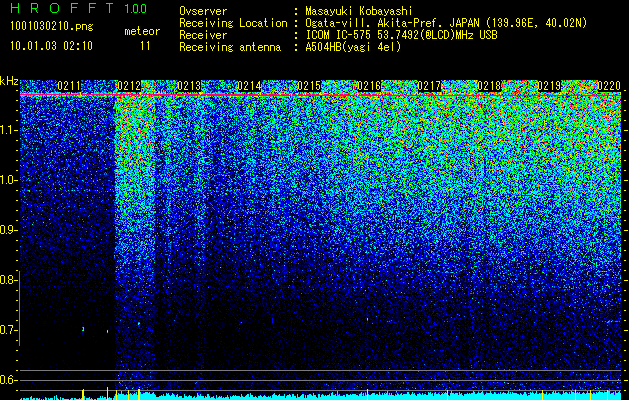Select the Ogata-vill. Akita-Pref. JAPAN location text

point(446,23)
